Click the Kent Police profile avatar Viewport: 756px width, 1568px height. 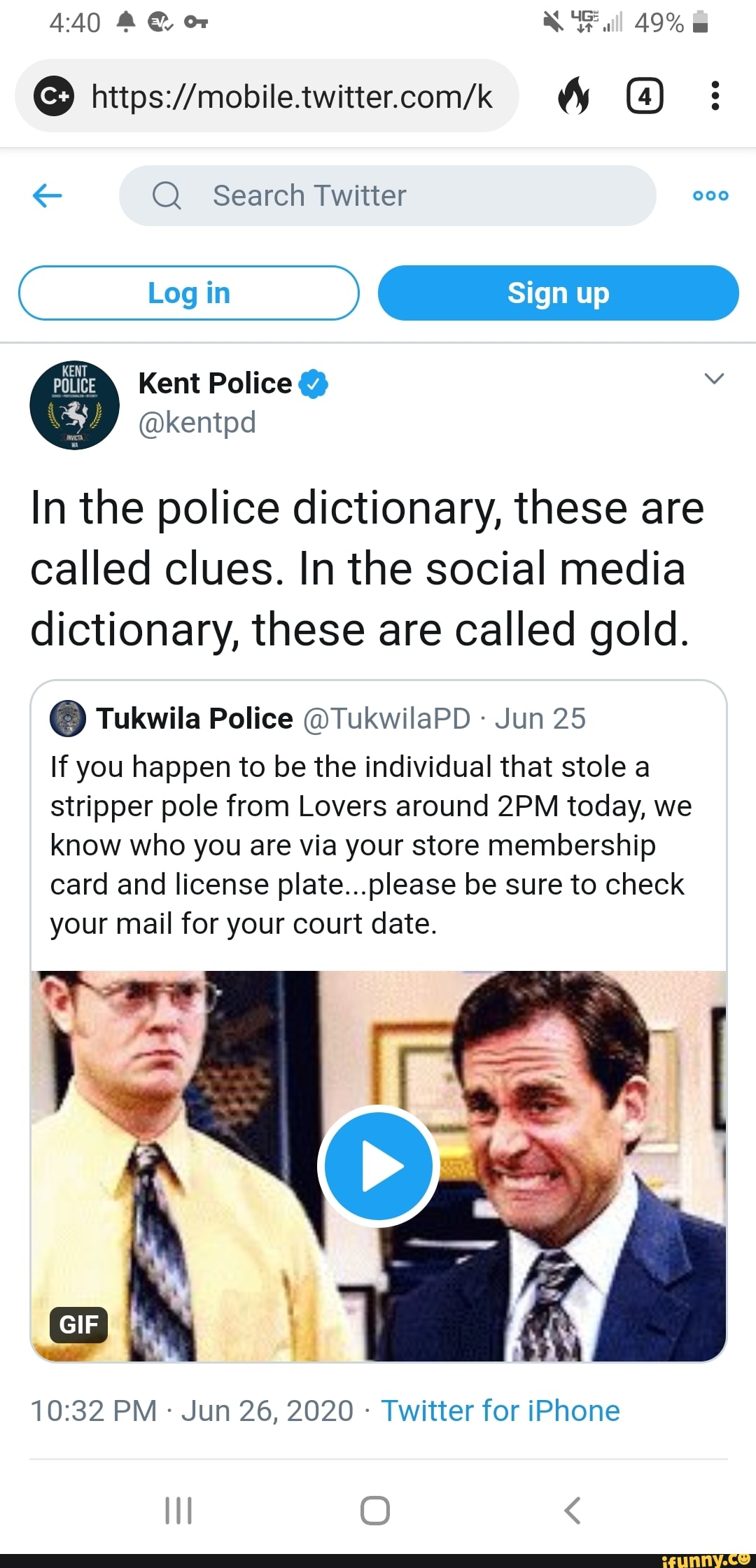(x=77, y=405)
